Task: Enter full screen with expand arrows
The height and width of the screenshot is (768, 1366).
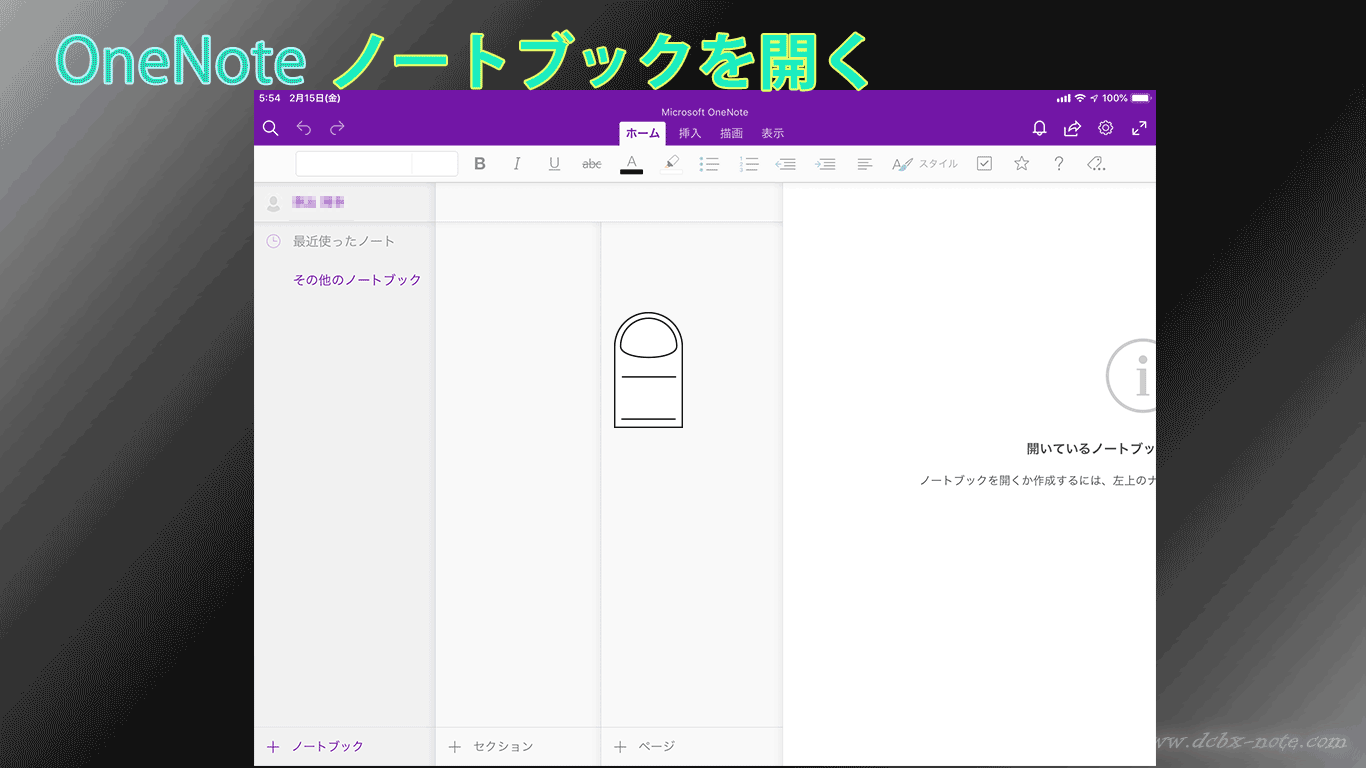Action: [1139, 128]
